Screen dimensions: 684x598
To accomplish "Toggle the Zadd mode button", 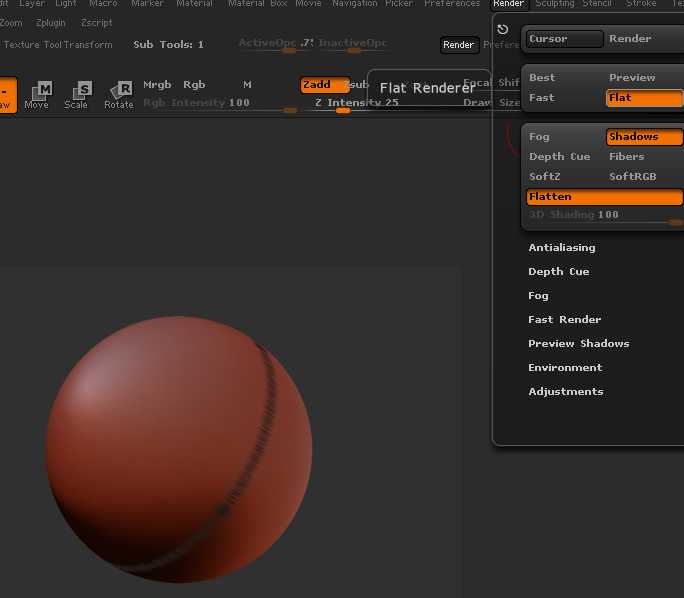I will coord(322,85).
